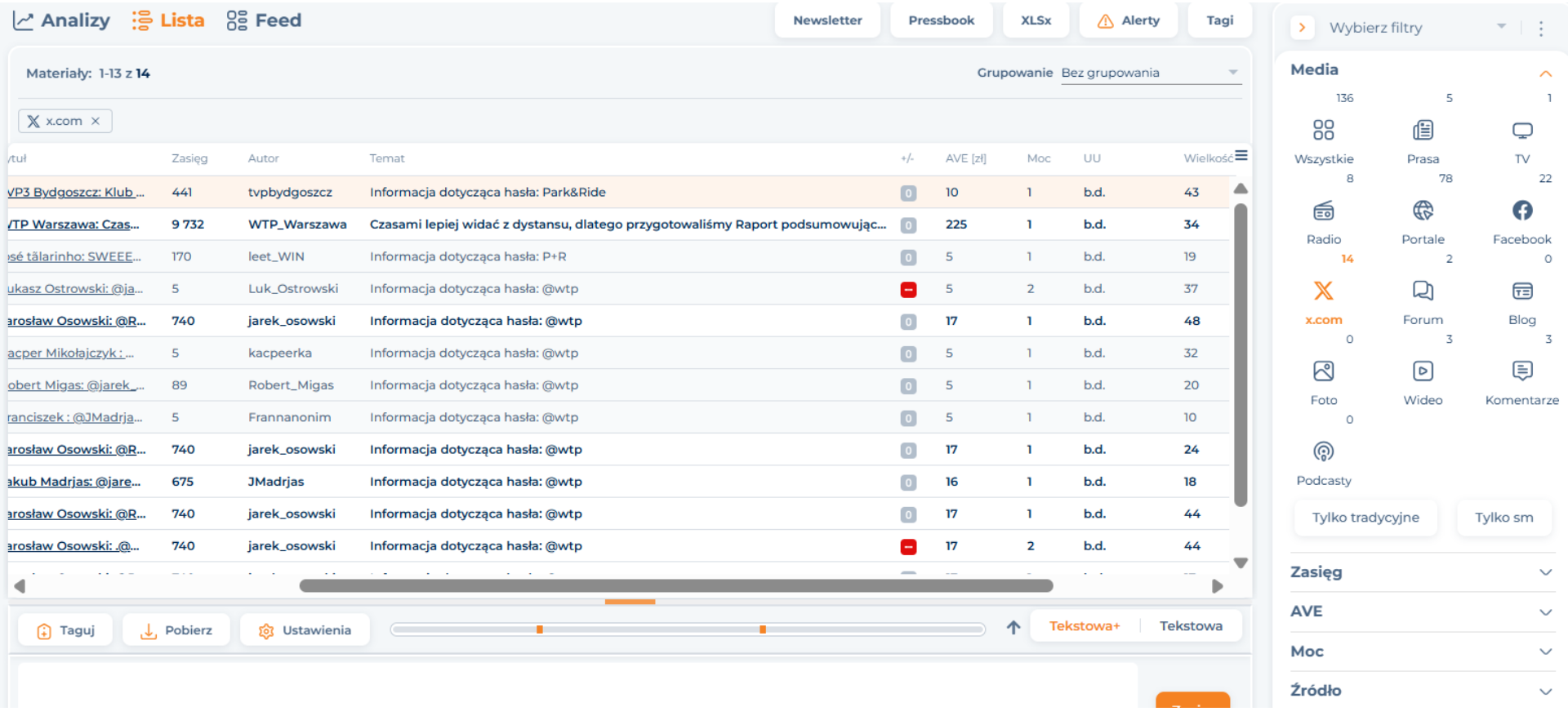Filter by Forum media type
The height and width of the screenshot is (716, 1568).
1423,291
